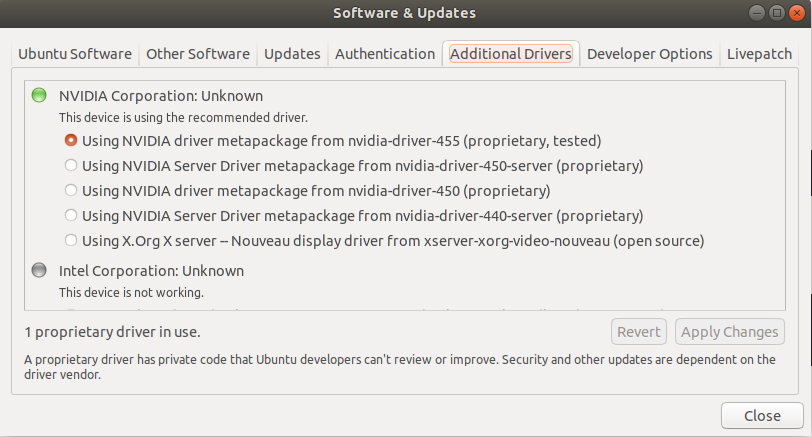
Task: Minimize the Software & Updates window
Action: click(x=757, y=13)
